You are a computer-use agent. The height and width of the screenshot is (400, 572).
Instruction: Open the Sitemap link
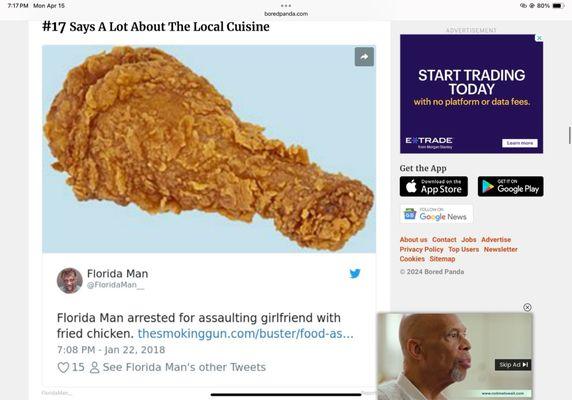coord(442,259)
